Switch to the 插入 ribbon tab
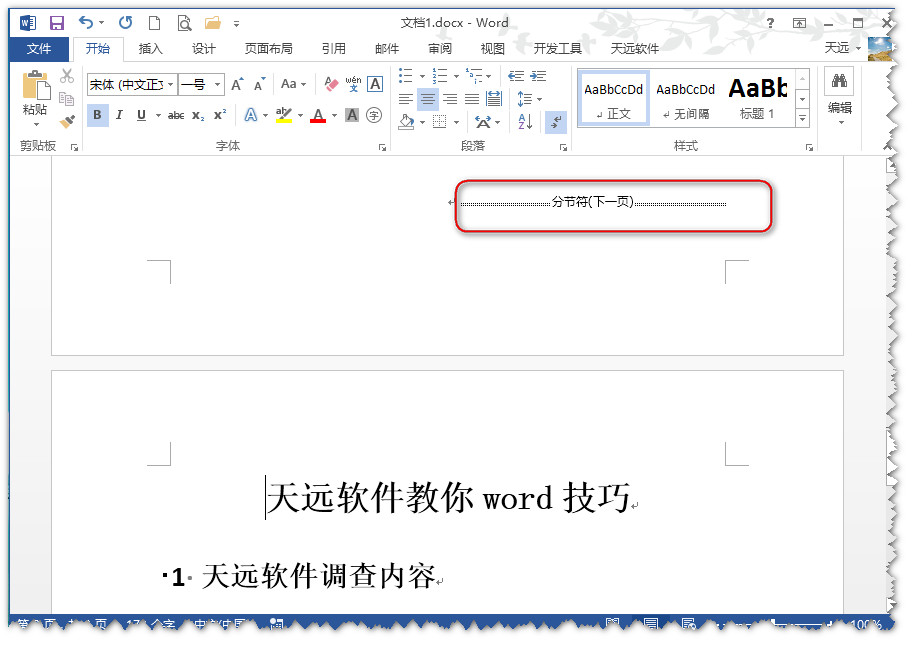 [x=150, y=48]
